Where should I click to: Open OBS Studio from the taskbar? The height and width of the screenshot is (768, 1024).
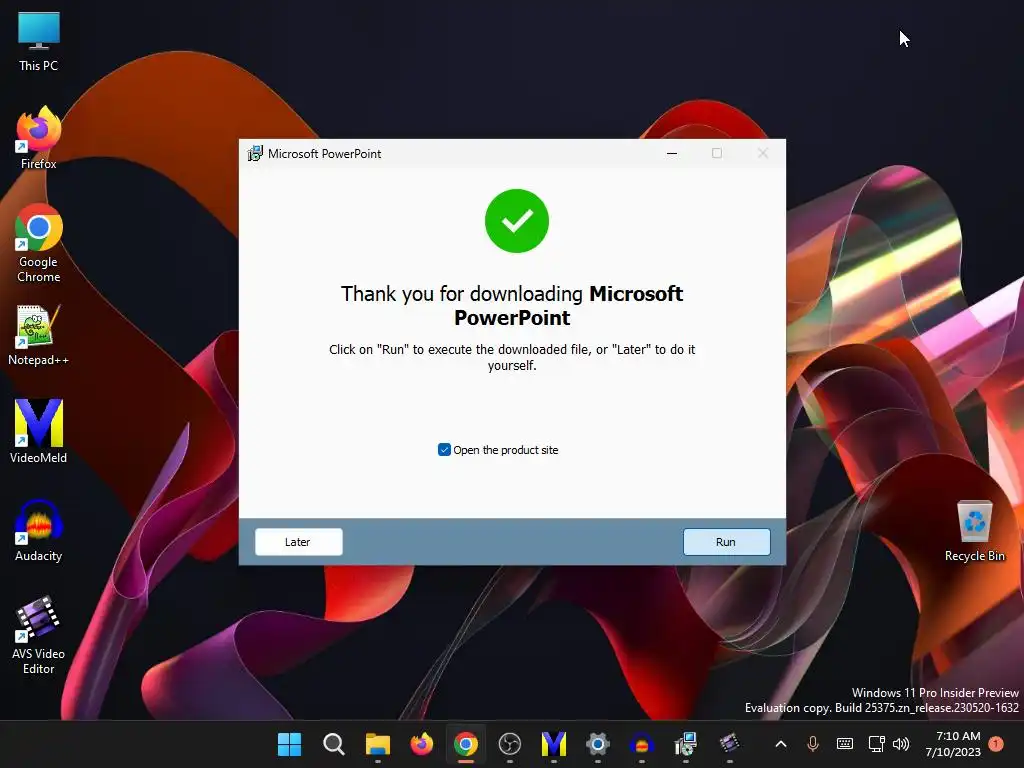[x=510, y=744]
